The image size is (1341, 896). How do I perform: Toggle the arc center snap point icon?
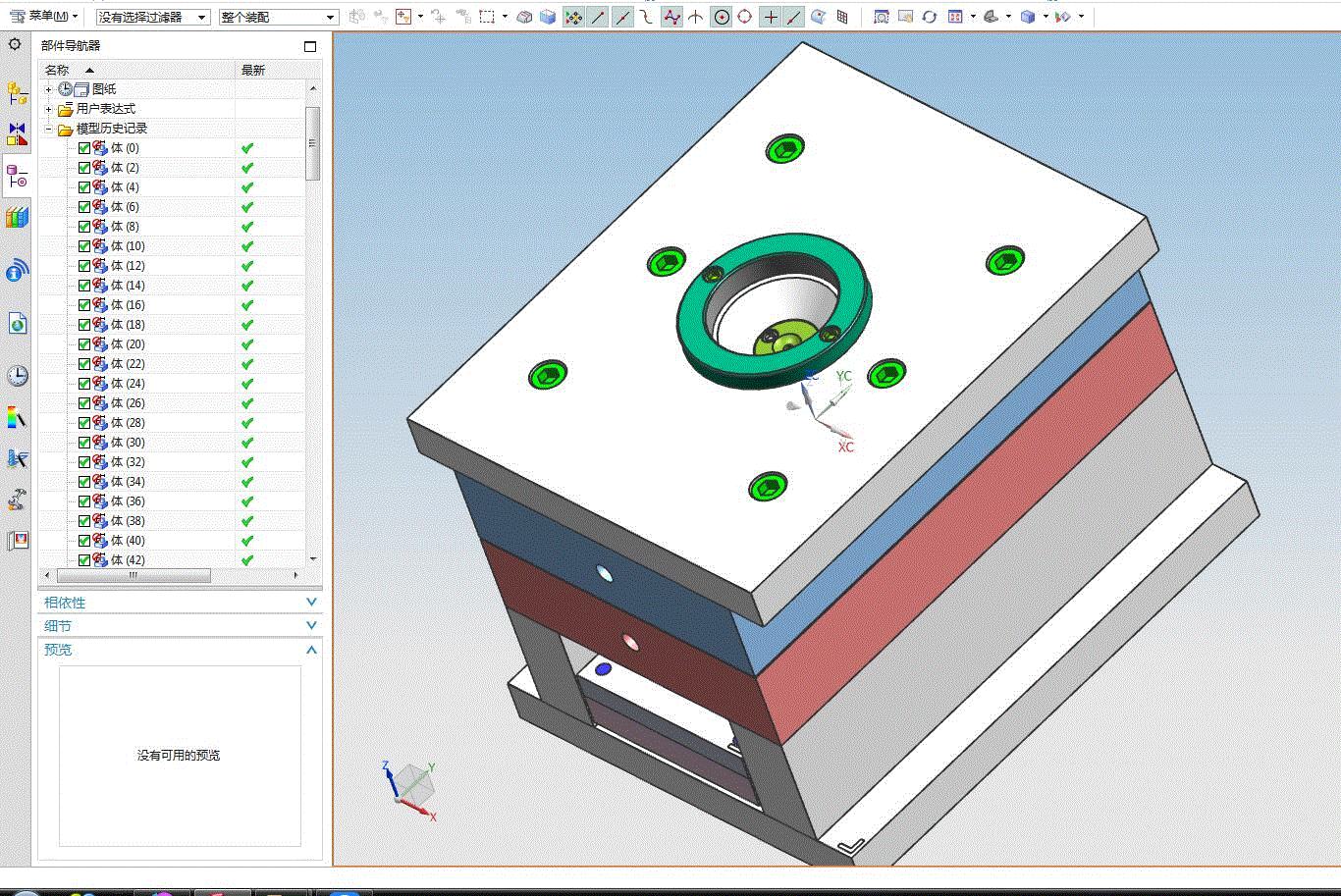722,17
